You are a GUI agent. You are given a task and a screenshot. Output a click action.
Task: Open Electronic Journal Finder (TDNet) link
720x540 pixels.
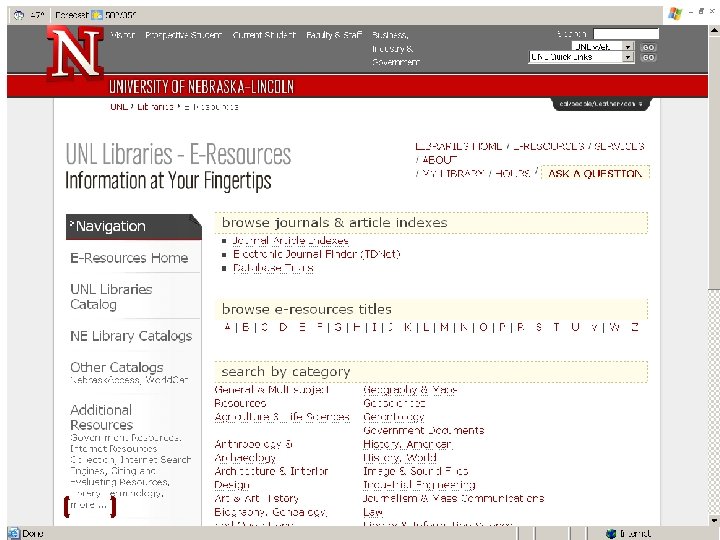click(316, 254)
